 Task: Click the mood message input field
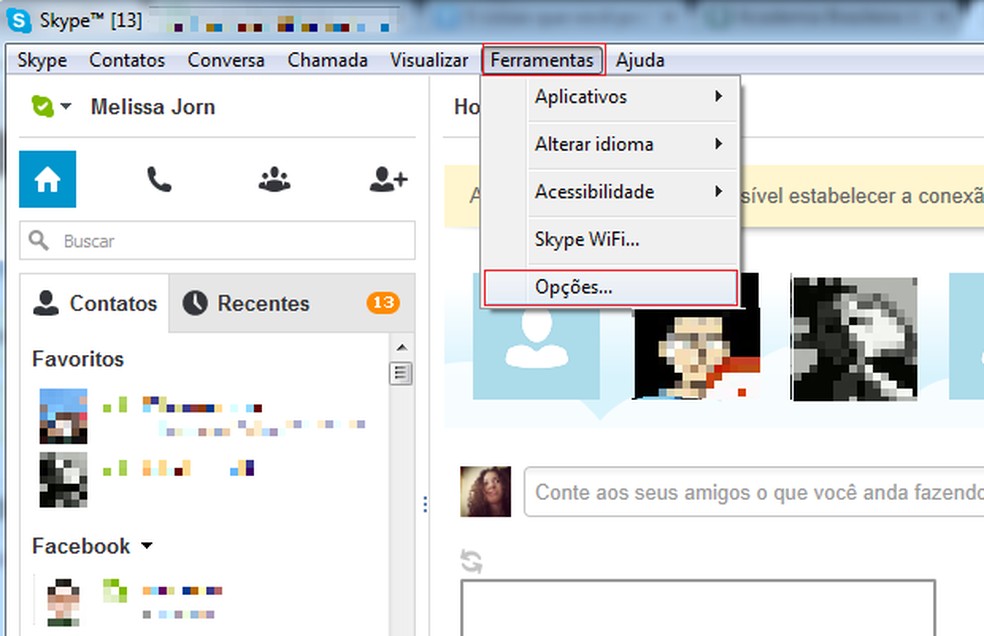pos(754,492)
